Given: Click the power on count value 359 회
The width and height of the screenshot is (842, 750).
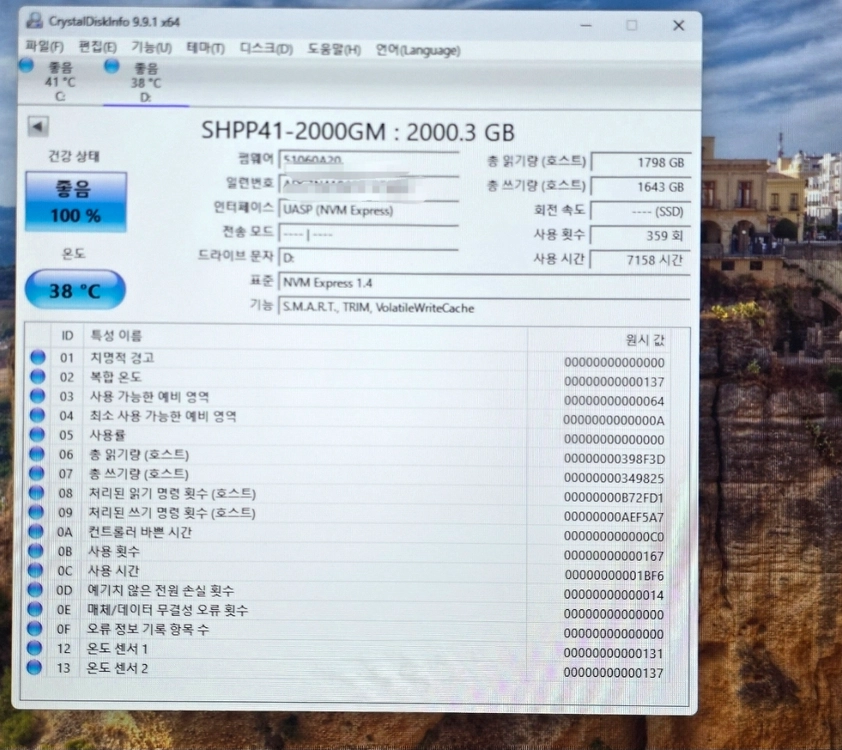Looking at the screenshot, I should [x=640, y=235].
